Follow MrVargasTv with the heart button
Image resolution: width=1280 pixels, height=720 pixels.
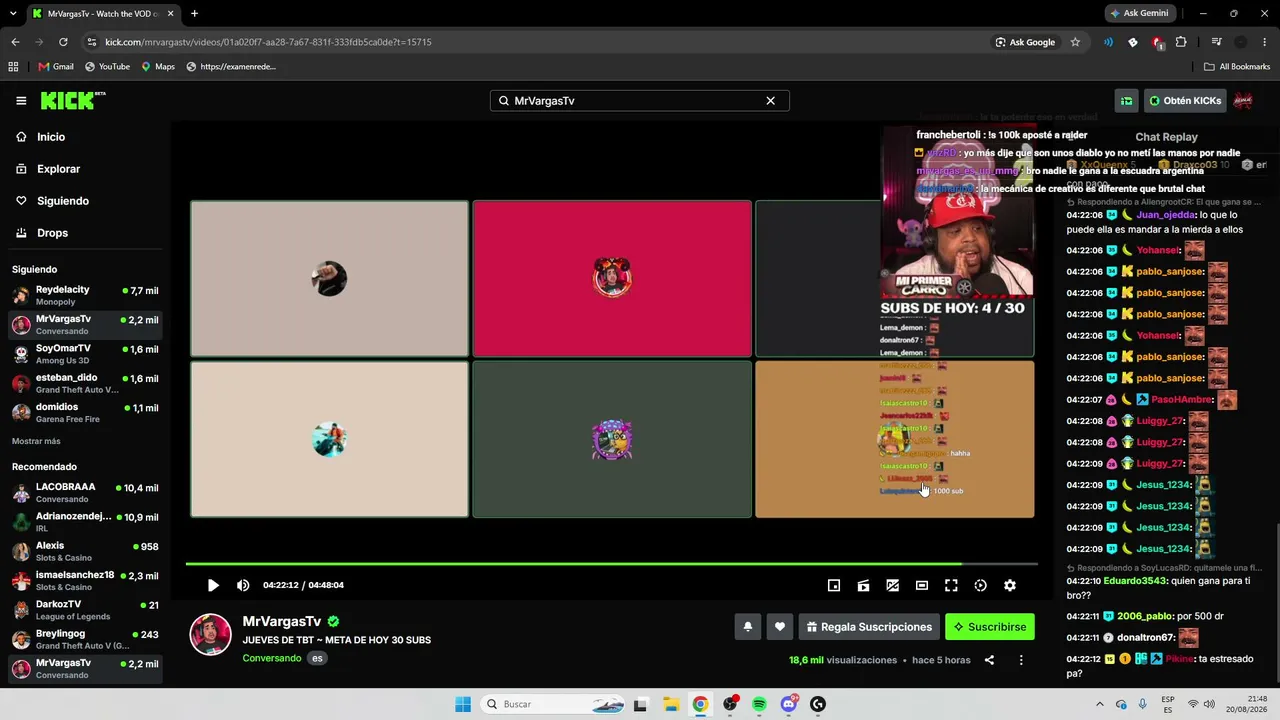click(x=780, y=627)
